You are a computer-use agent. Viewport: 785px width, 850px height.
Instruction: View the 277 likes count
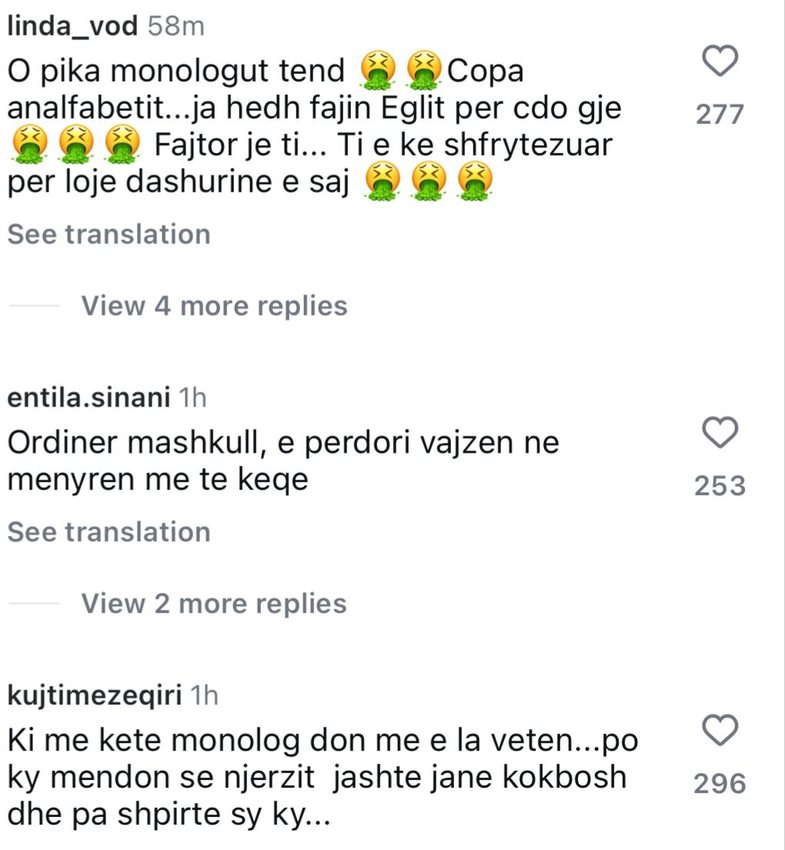tap(720, 114)
